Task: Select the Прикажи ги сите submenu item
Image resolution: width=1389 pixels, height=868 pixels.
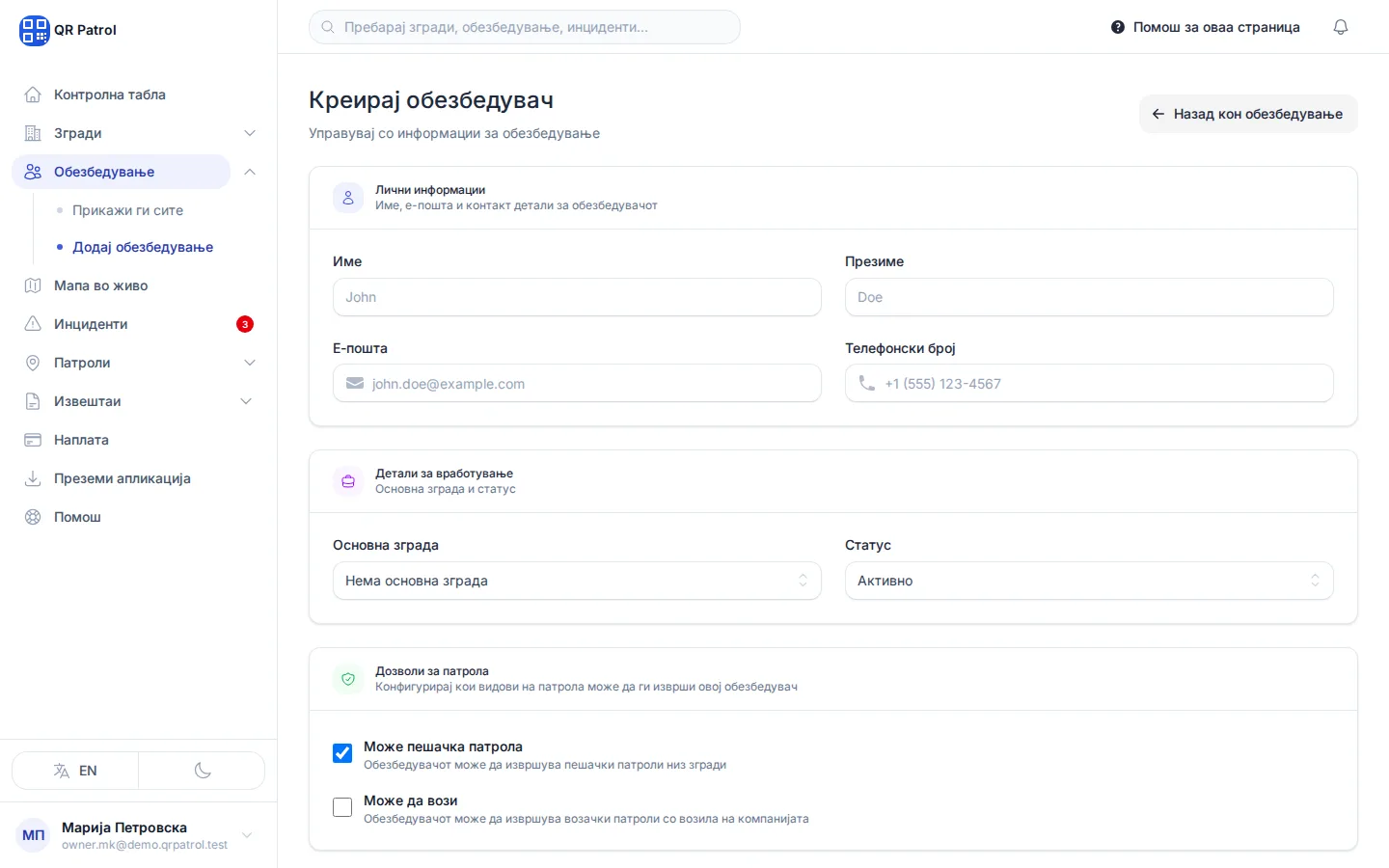Action: [x=127, y=210]
